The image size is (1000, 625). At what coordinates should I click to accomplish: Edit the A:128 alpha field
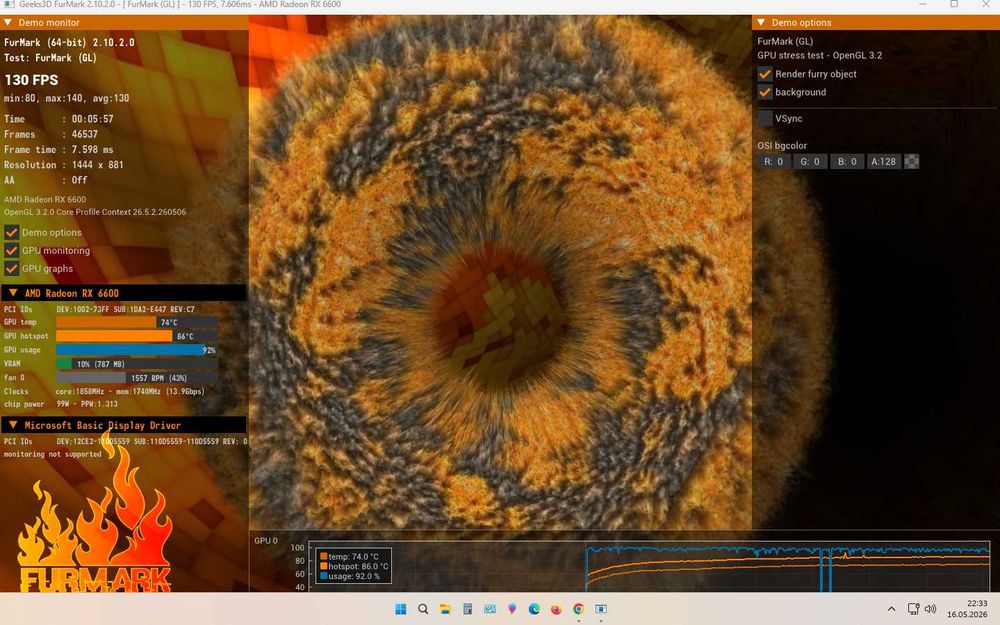883,162
